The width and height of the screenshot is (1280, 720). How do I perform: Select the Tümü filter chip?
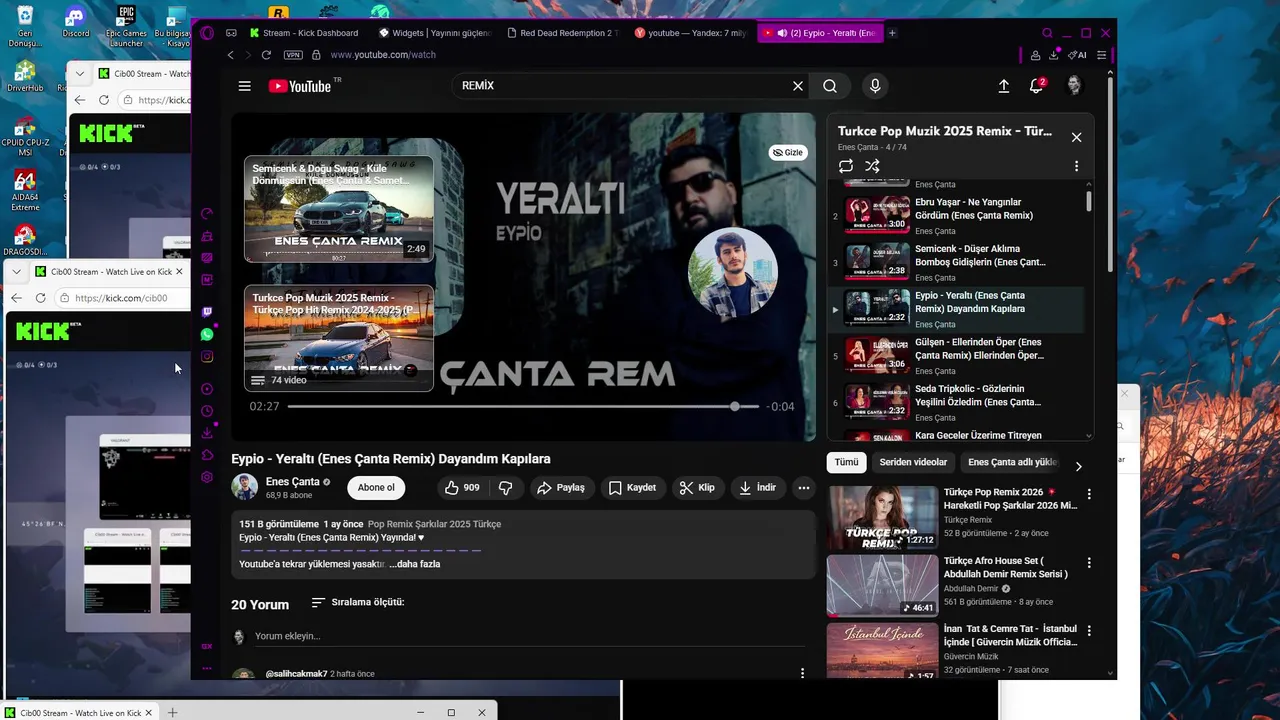coord(846,462)
